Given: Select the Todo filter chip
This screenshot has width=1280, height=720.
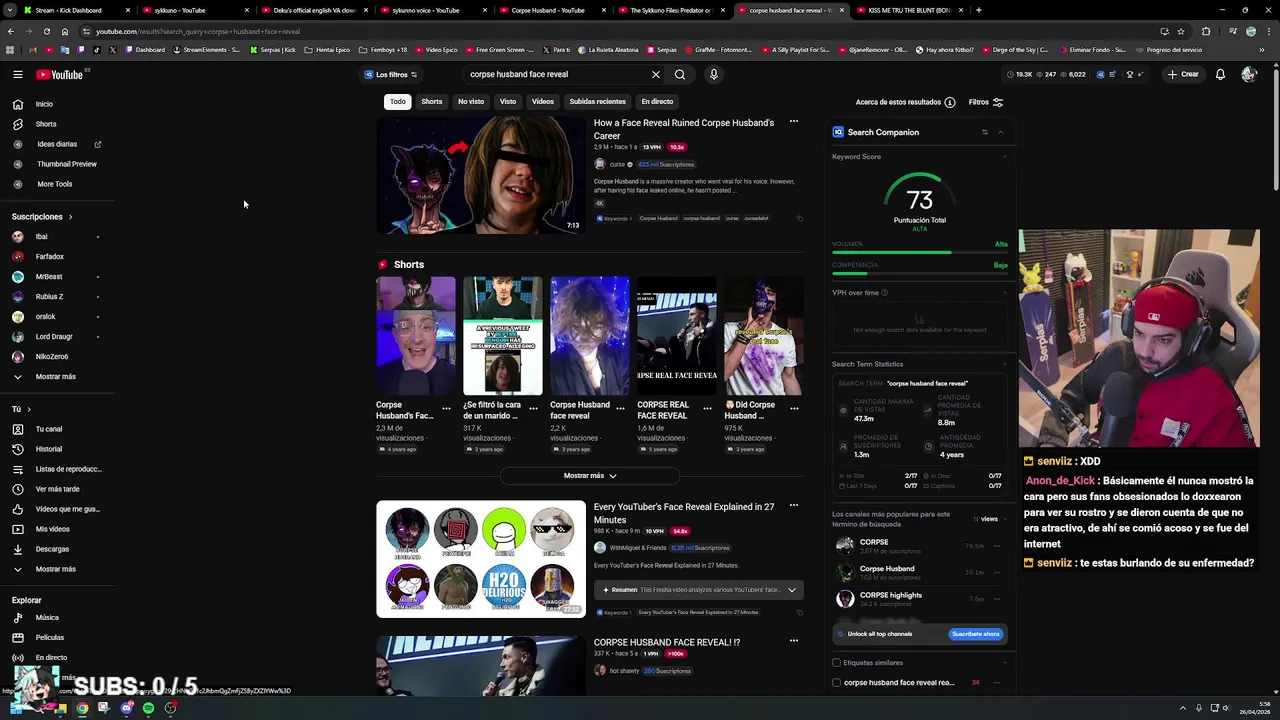Looking at the screenshot, I should coord(398,101).
